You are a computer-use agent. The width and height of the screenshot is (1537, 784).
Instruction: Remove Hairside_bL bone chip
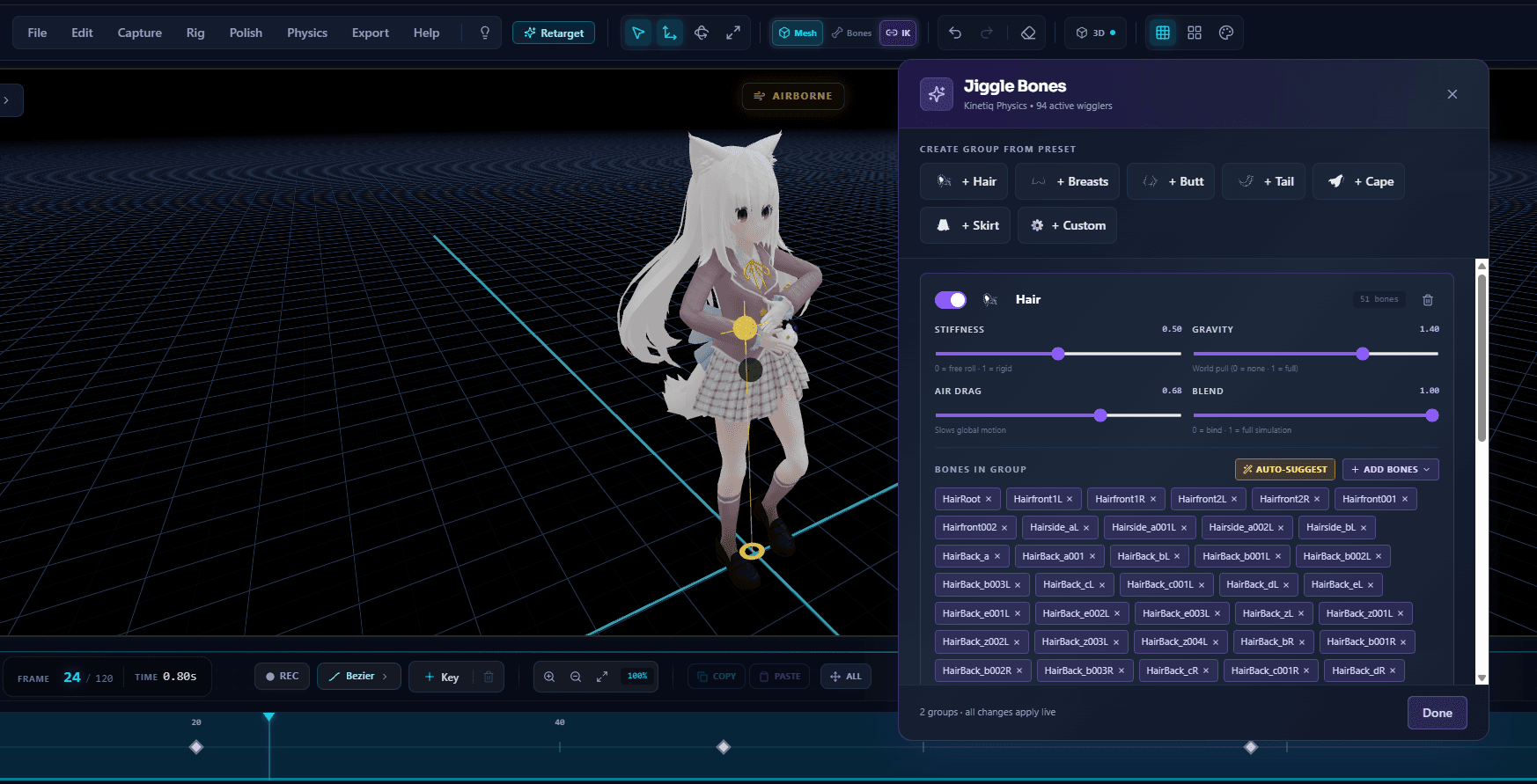(1364, 528)
